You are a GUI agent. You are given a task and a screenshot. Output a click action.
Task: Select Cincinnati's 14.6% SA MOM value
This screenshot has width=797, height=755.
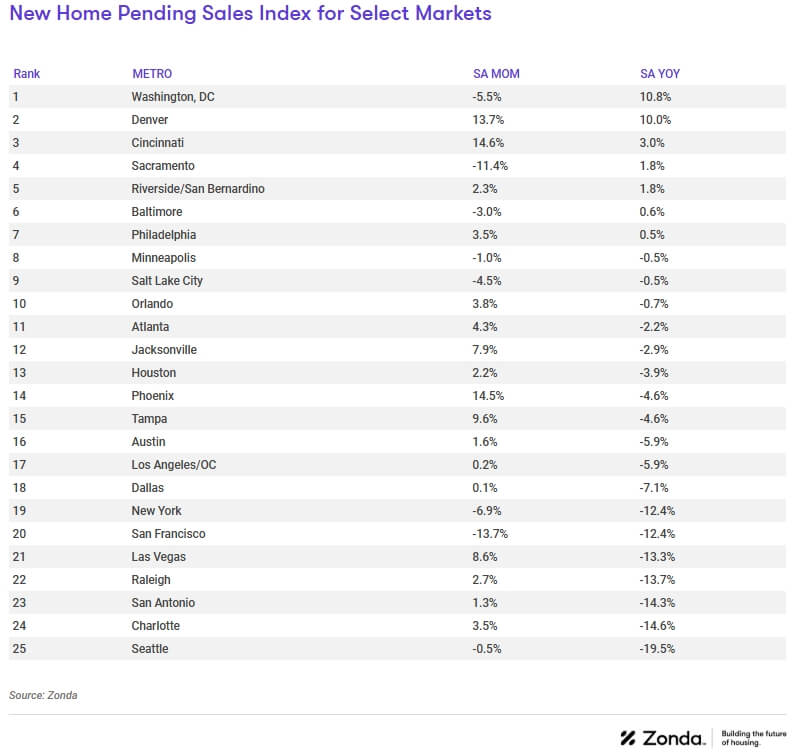click(489, 143)
